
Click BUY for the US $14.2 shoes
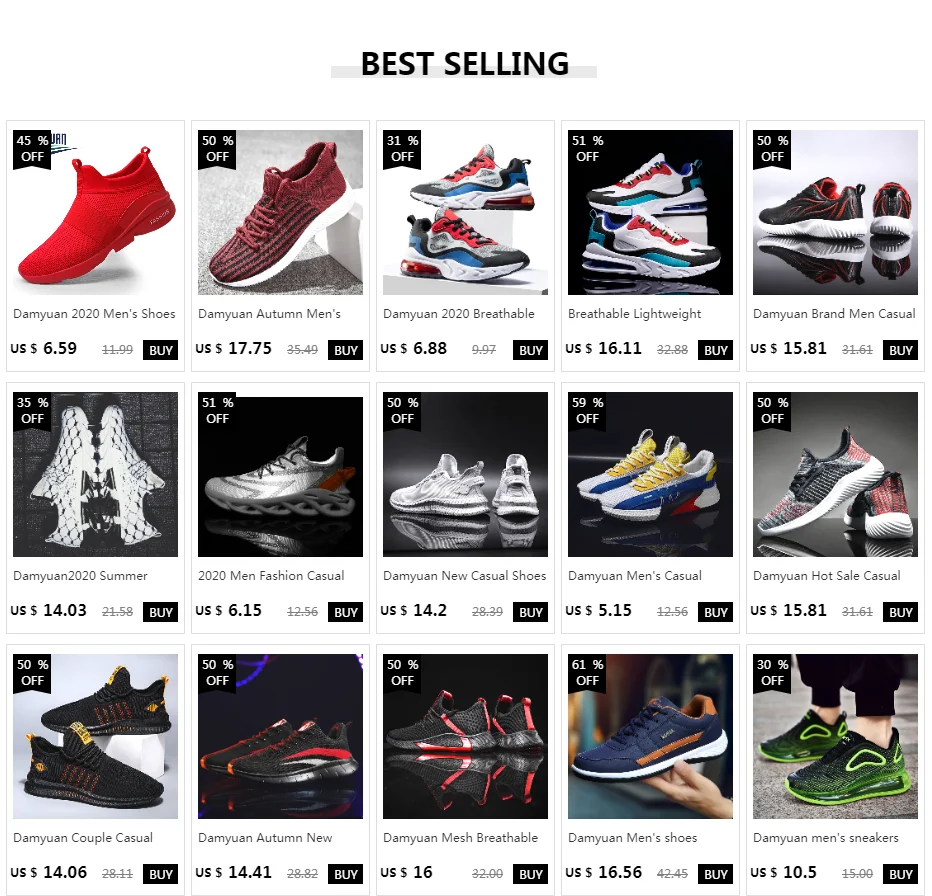coord(530,612)
